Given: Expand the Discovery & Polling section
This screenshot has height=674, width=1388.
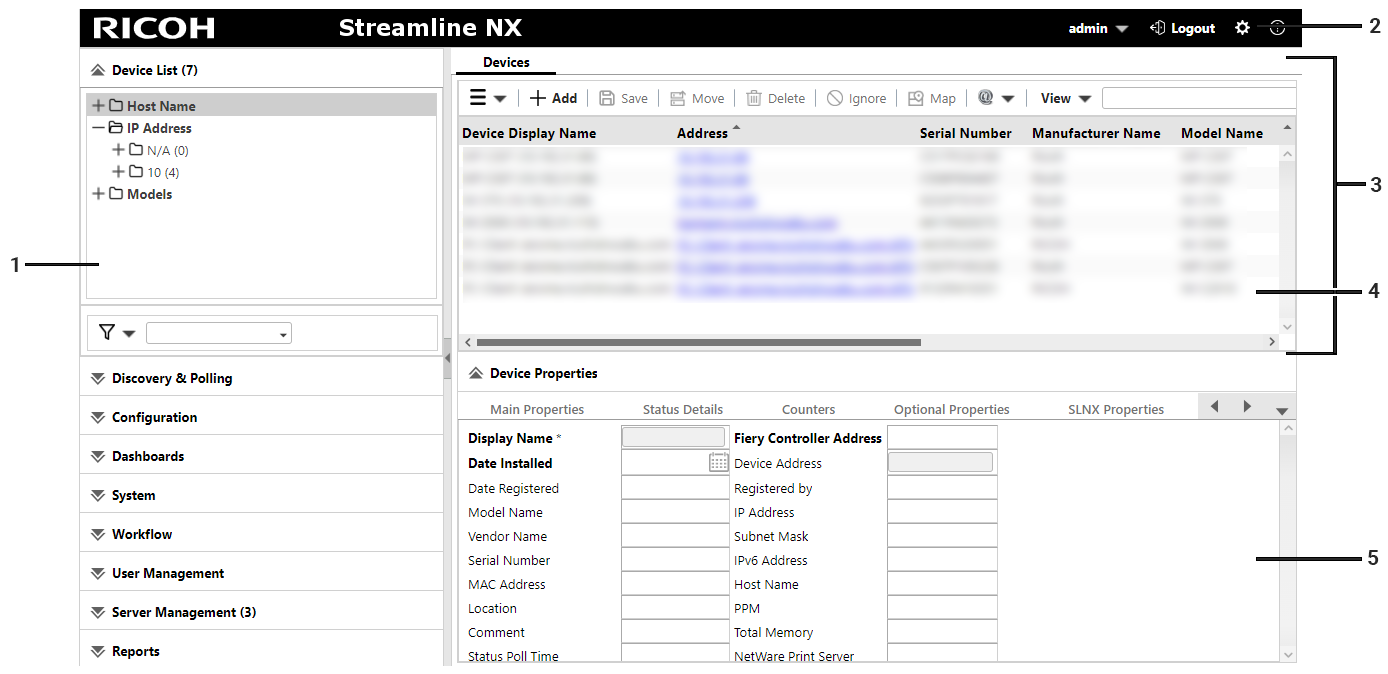Looking at the screenshot, I should [x=97, y=379].
